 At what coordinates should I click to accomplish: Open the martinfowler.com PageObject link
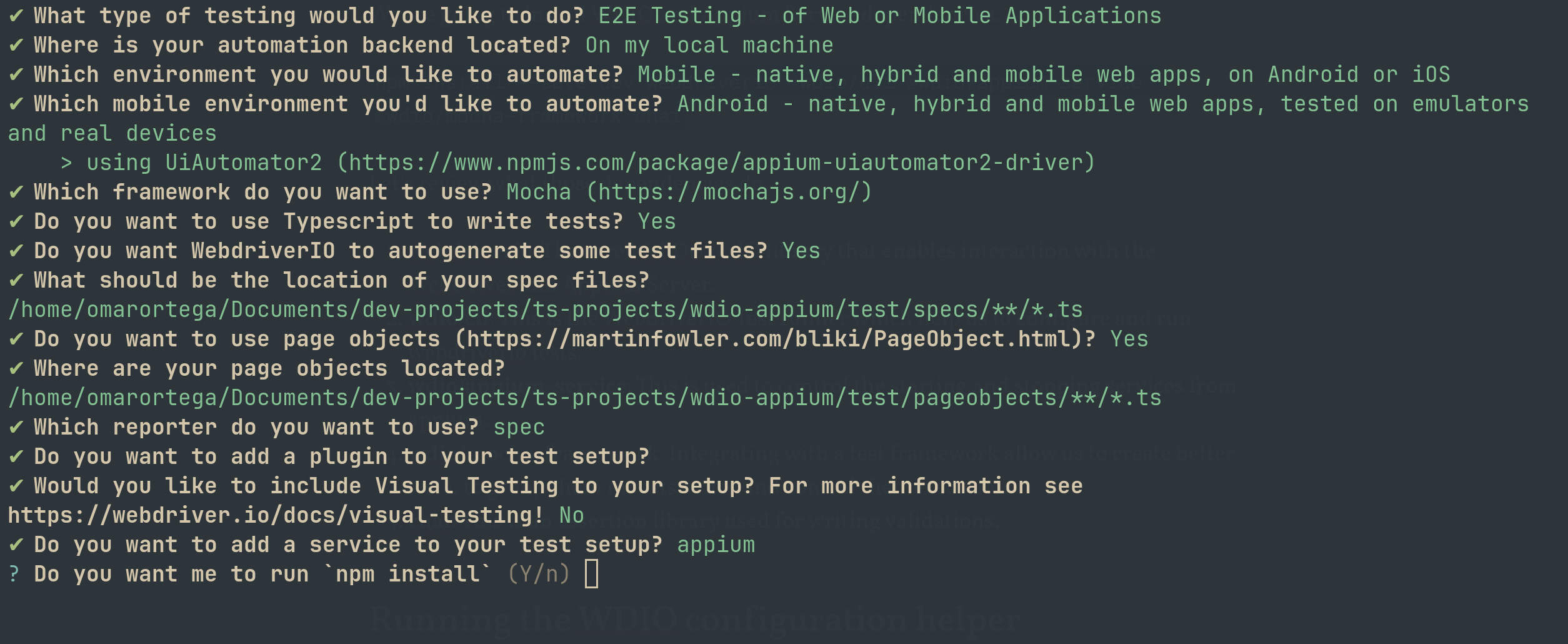(x=774, y=339)
